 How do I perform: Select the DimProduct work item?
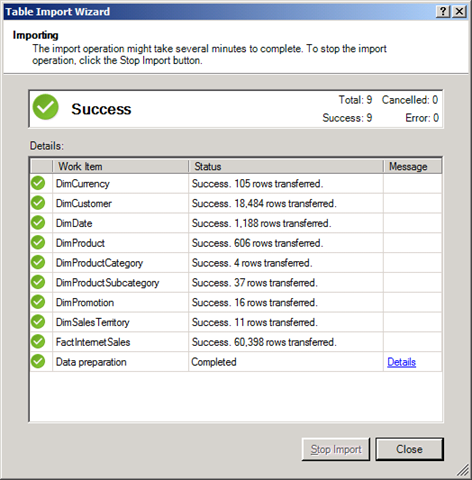80,243
